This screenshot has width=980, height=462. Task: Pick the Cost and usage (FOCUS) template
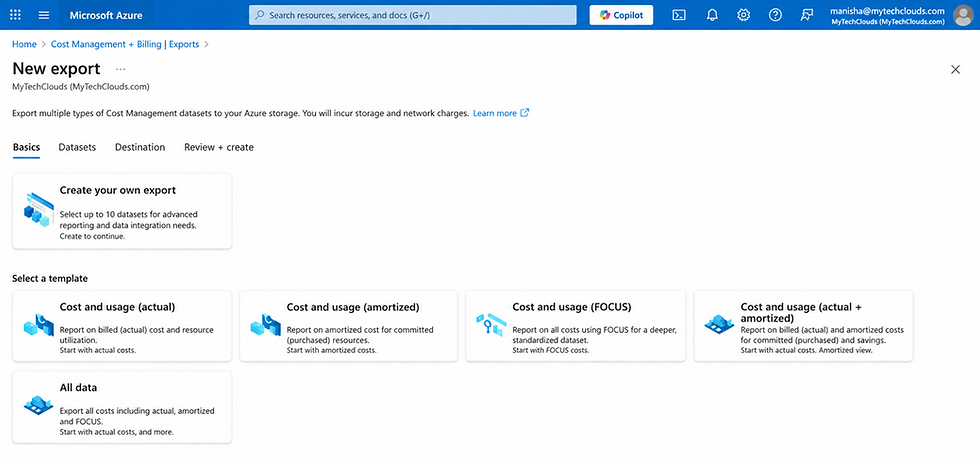[576, 326]
